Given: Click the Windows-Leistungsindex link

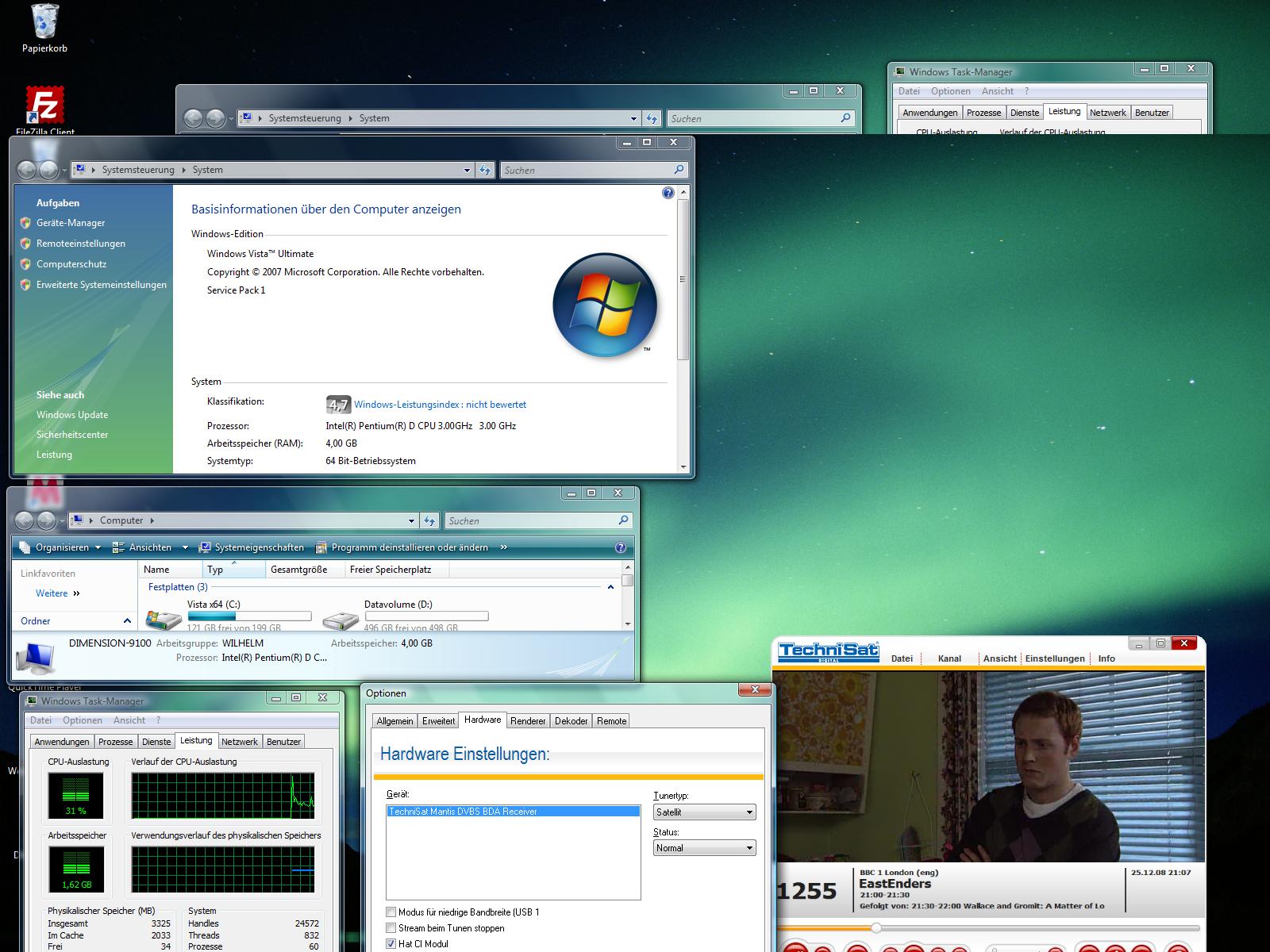Looking at the screenshot, I should click(x=440, y=405).
